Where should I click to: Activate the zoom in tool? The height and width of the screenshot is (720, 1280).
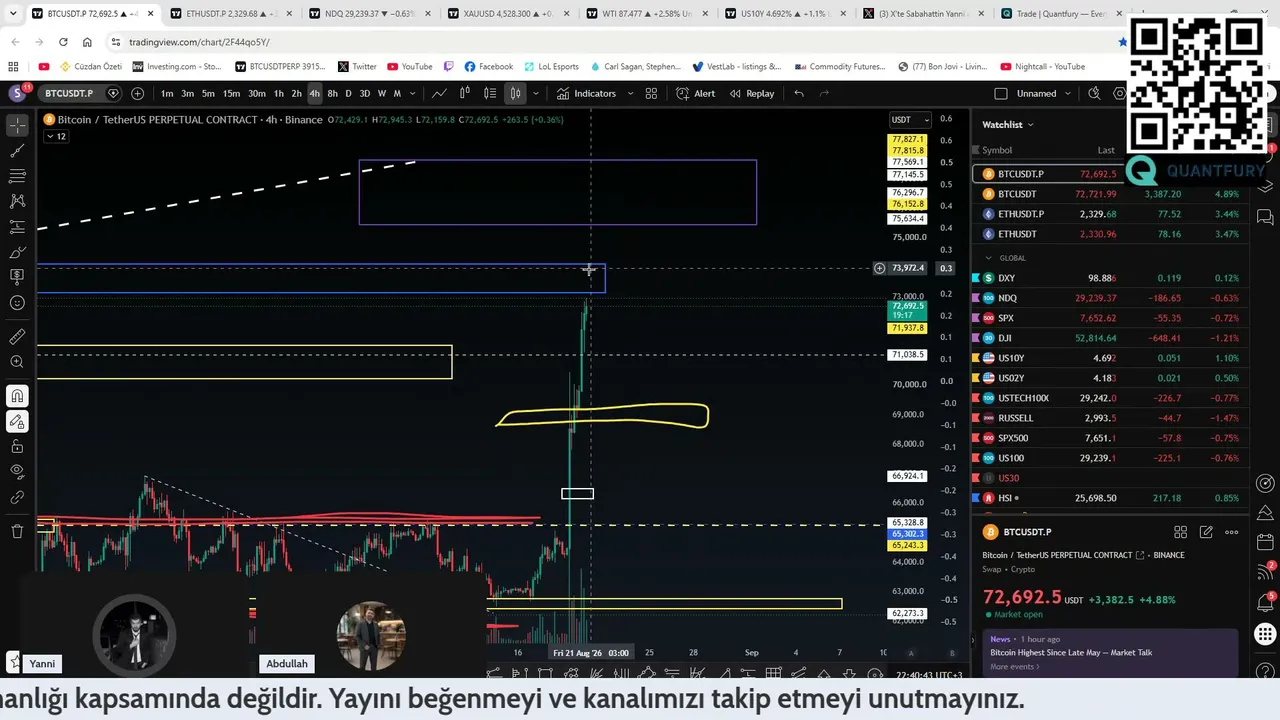point(17,362)
